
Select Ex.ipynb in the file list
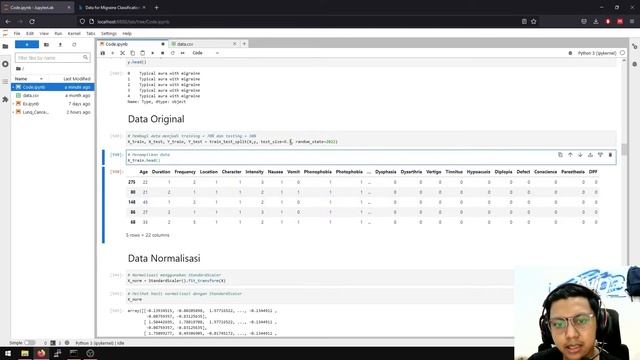point(53,104)
